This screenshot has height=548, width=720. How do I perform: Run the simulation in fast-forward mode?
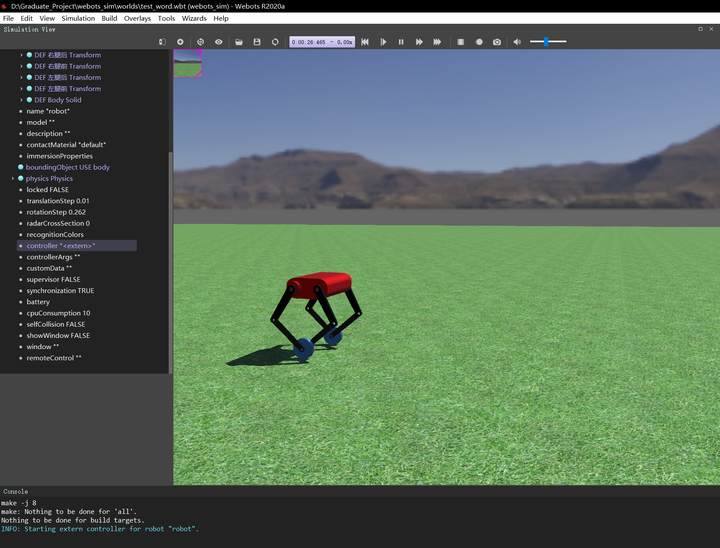tap(419, 42)
